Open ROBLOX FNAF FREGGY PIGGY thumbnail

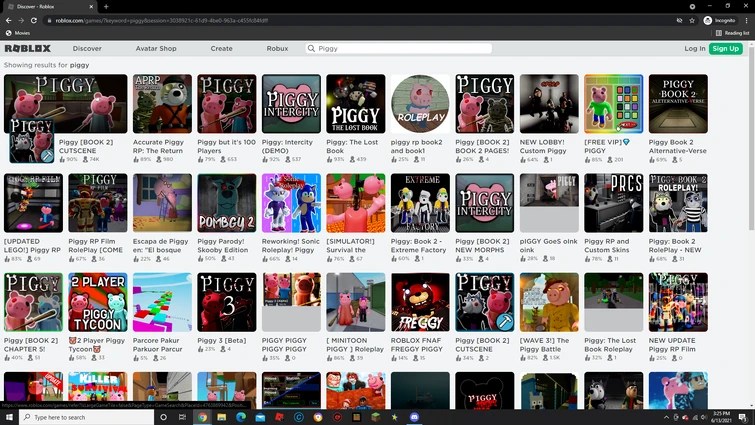tap(420, 302)
